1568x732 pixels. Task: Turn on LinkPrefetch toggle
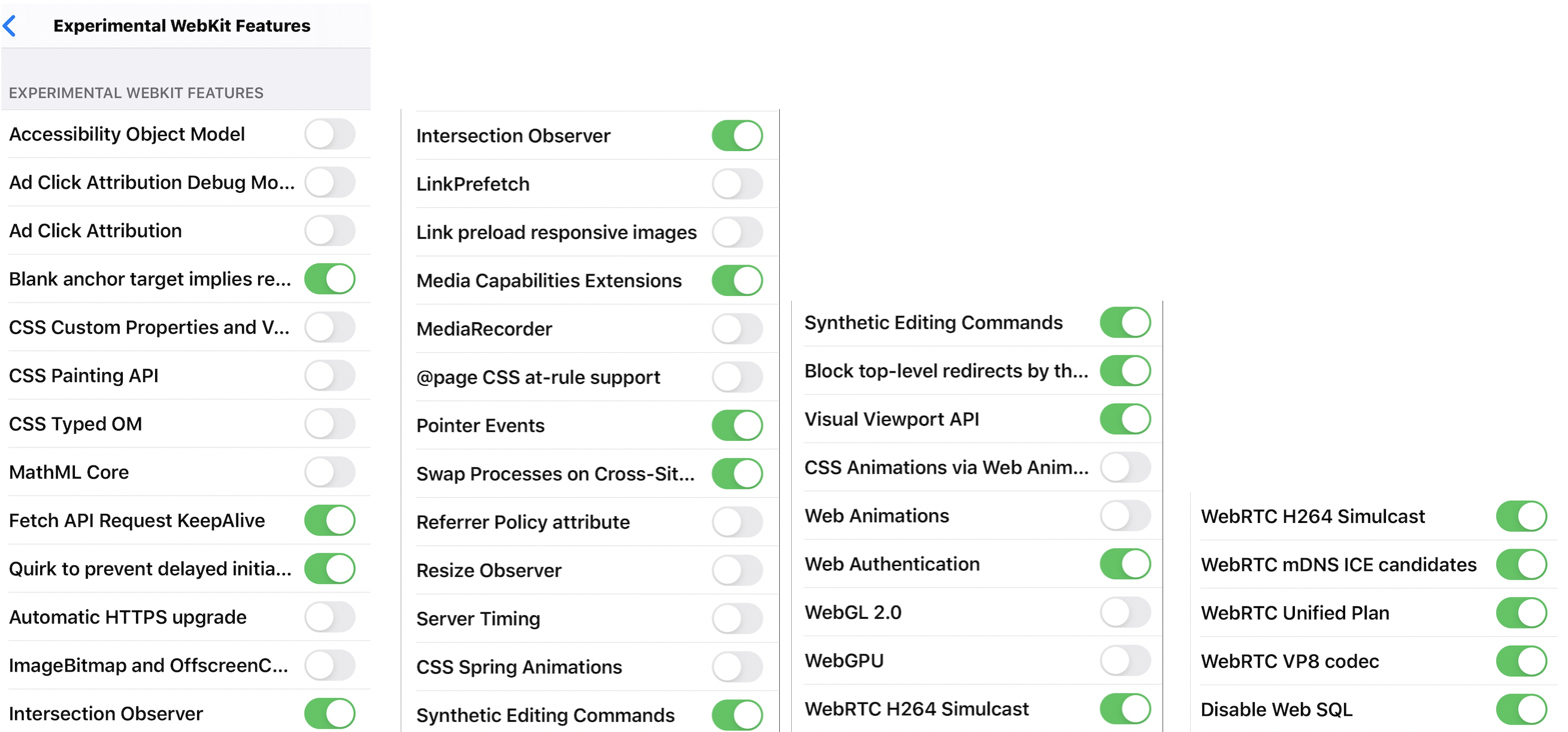737,184
